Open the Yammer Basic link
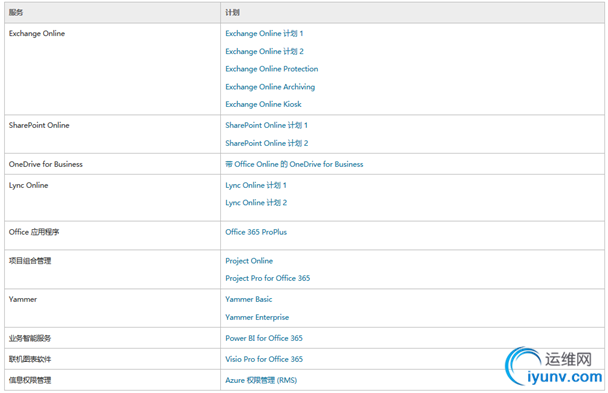 (x=249, y=299)
